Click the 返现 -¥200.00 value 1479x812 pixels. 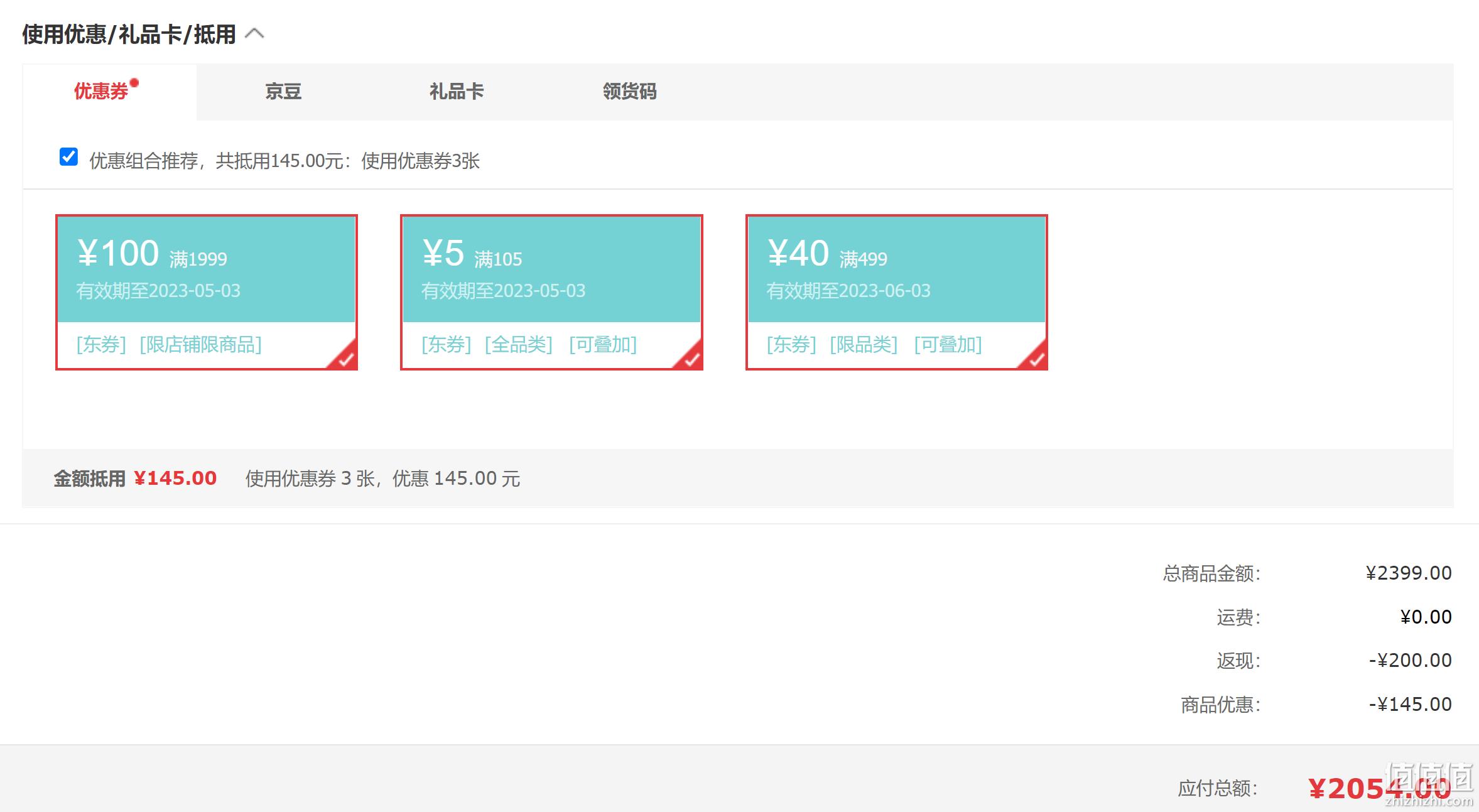tap(1410, 660)
